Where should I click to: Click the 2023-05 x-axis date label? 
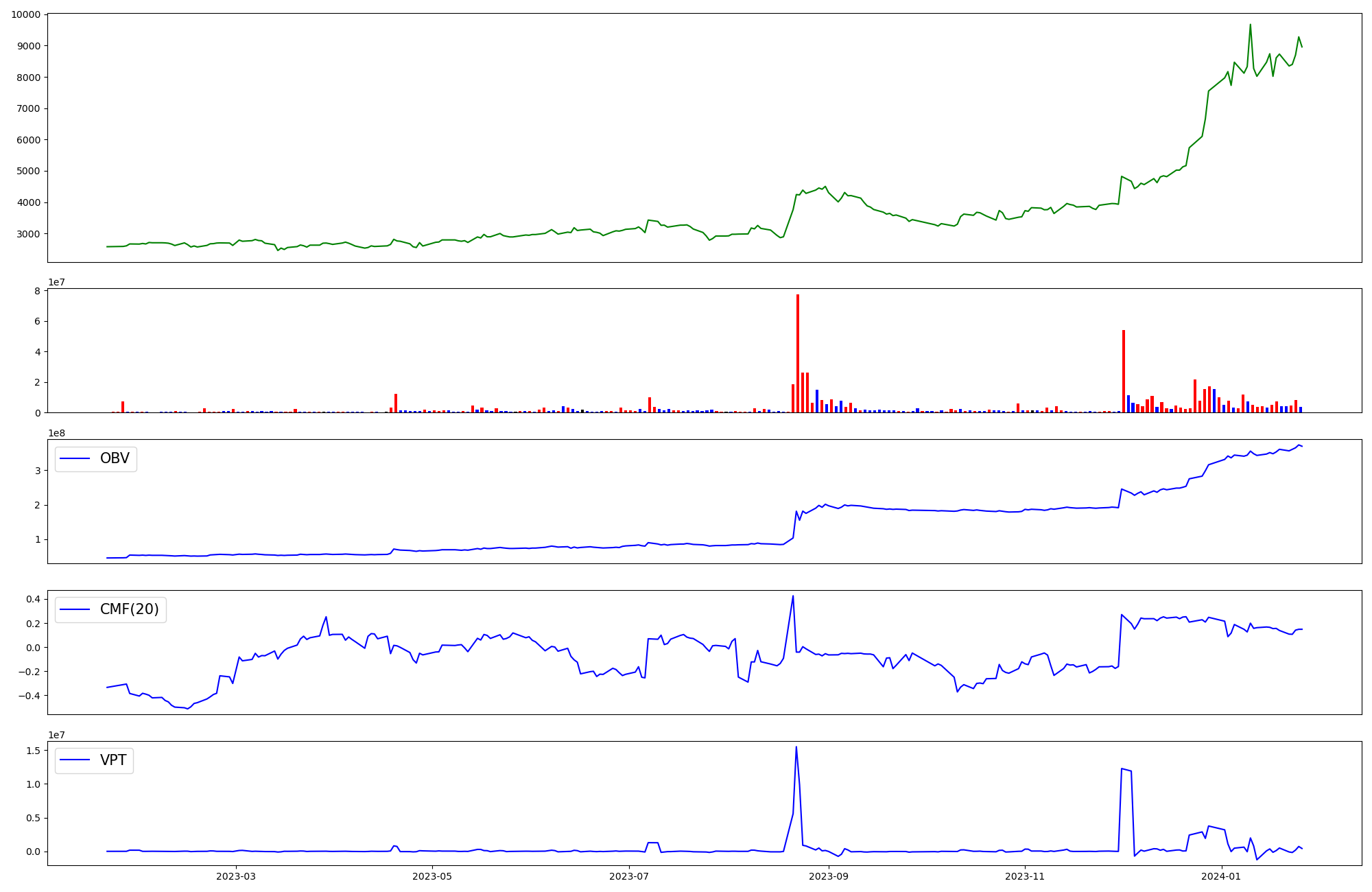(x=432, y=876)
